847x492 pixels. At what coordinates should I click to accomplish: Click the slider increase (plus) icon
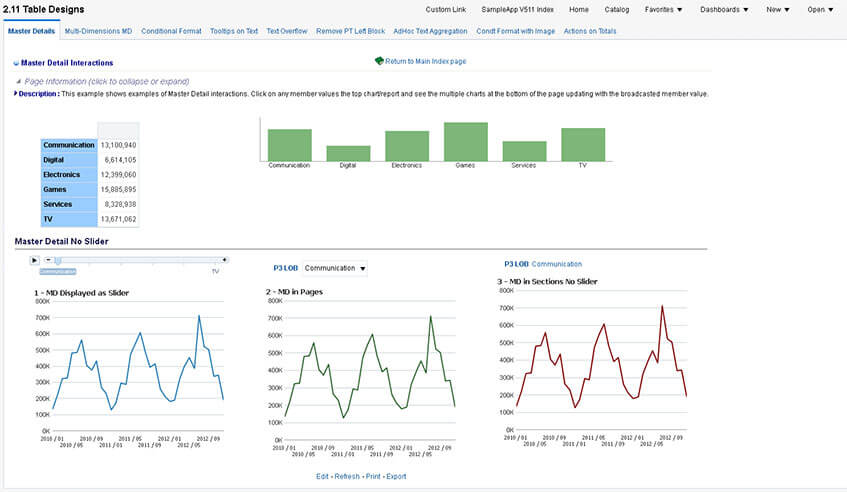click(x=224, y=260)
